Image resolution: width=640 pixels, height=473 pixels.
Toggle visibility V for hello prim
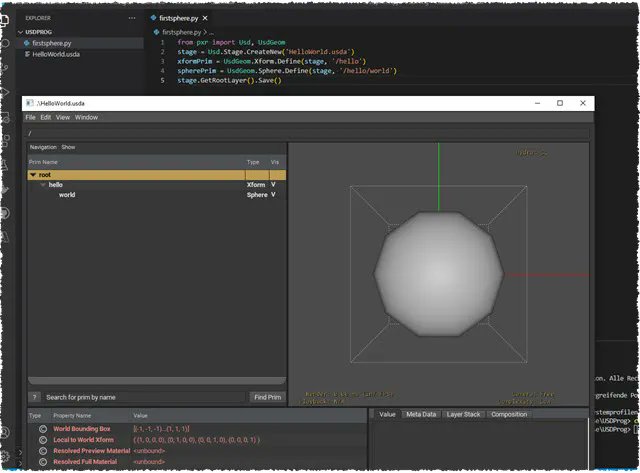pyautogui.click(x=273, y=184)
